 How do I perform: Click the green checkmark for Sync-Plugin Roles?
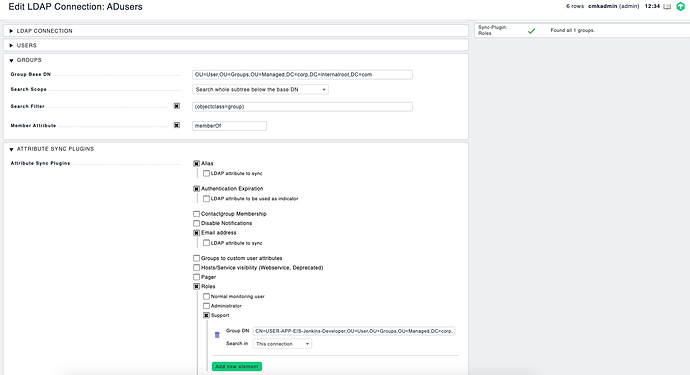(x=532, y=31)
